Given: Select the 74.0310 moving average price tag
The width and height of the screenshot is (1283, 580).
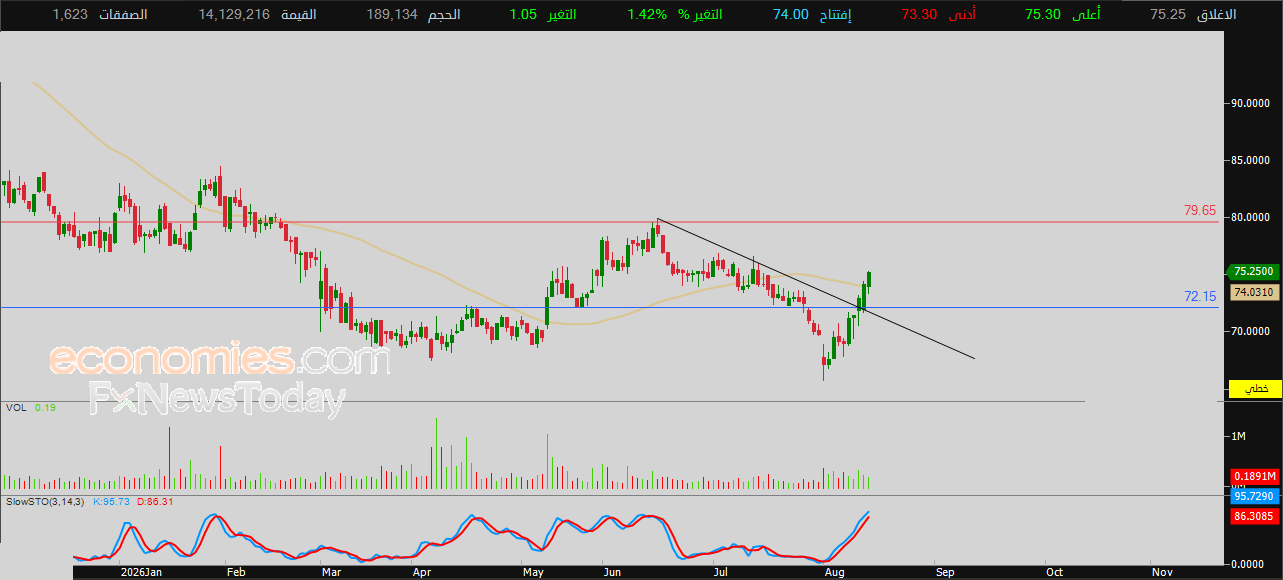Looking at the screenshot, I should click(x=1254, y=292).
